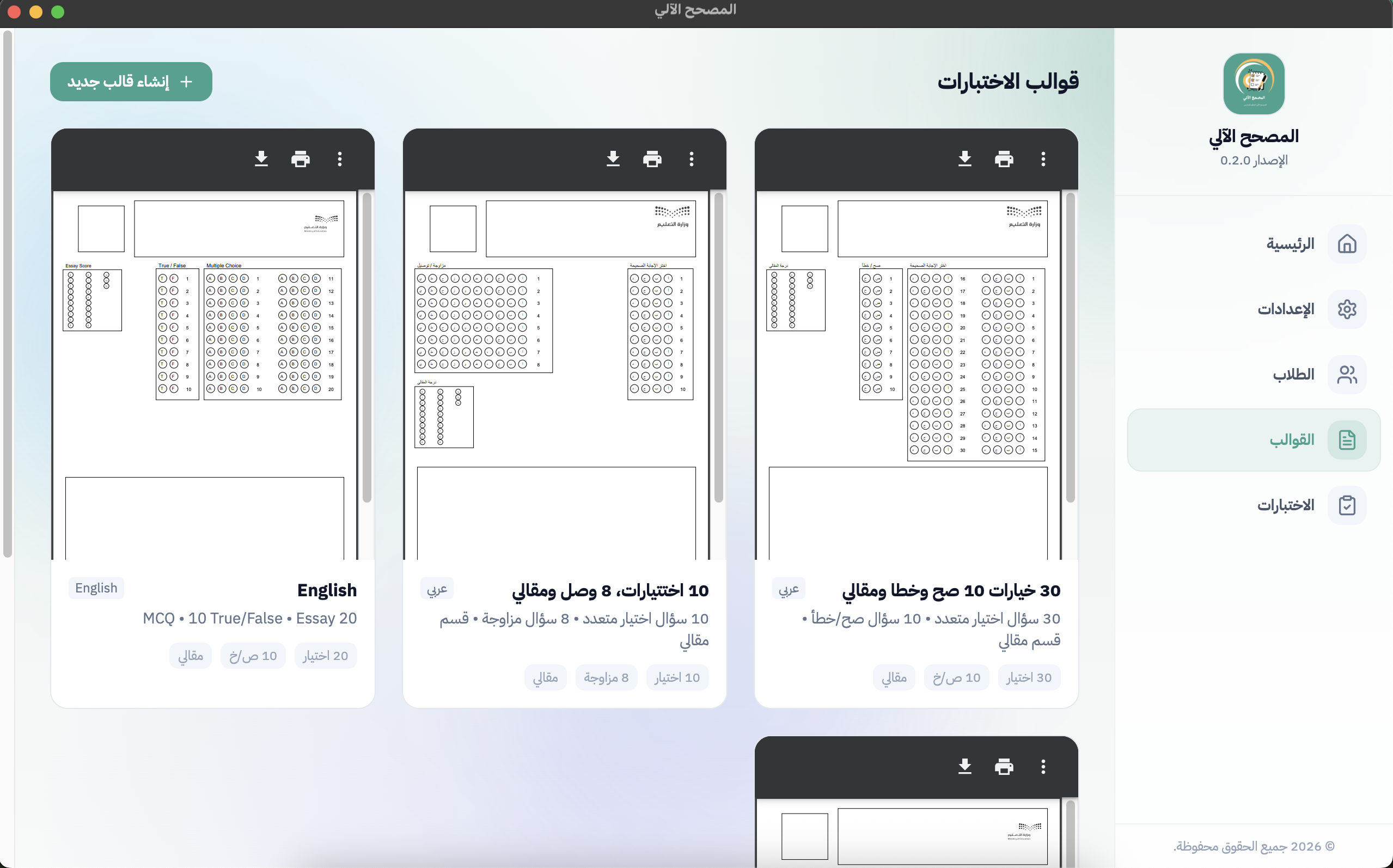
Task: Print the "30 خيارات 10 صح وخطا ومقالي" template
Action: [1004, 159]
